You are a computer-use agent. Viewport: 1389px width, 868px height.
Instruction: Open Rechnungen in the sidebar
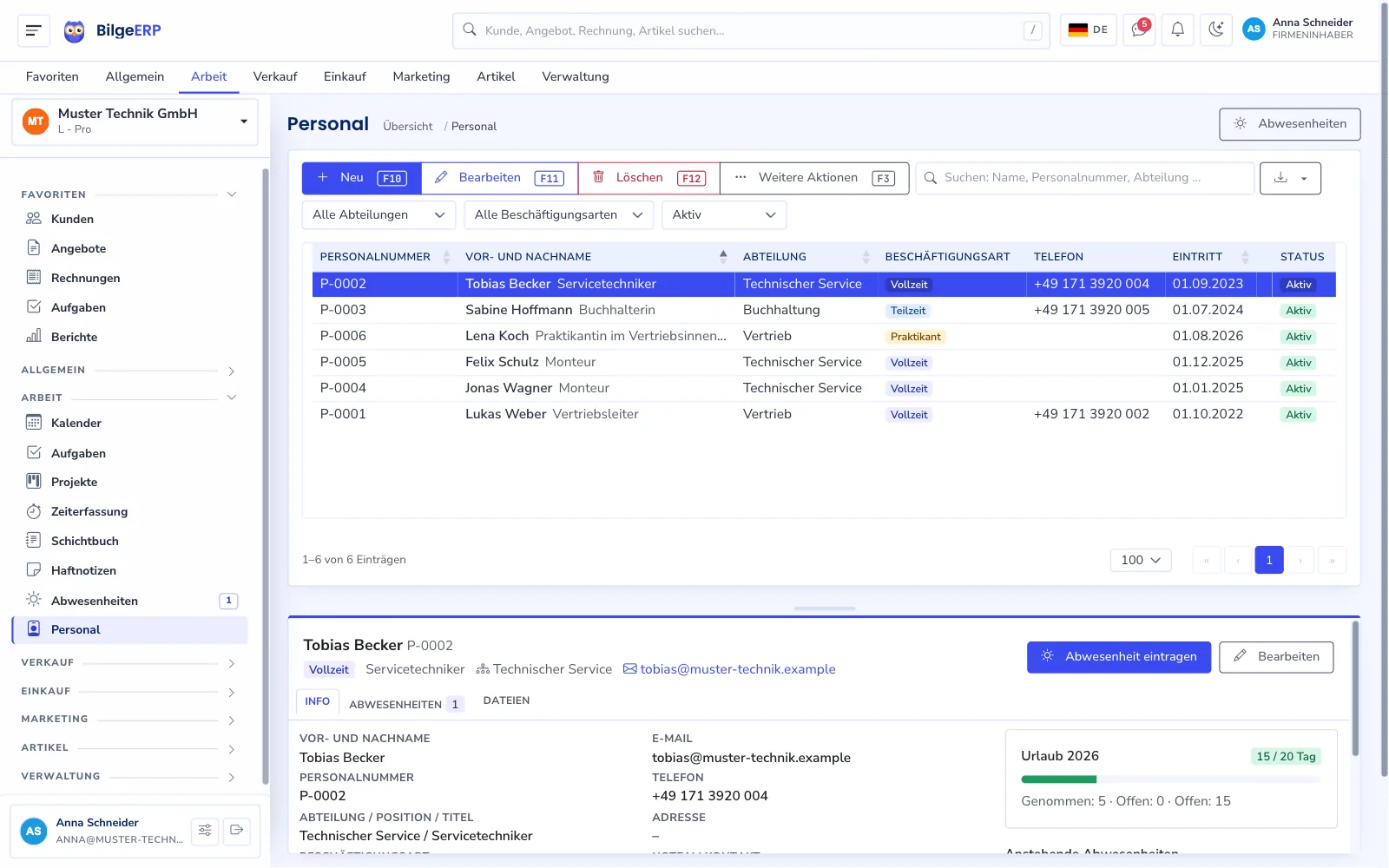click(130, 278)
